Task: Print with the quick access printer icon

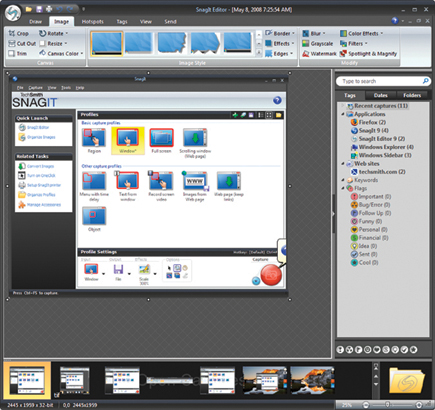Action: click(x=49, y=9)
